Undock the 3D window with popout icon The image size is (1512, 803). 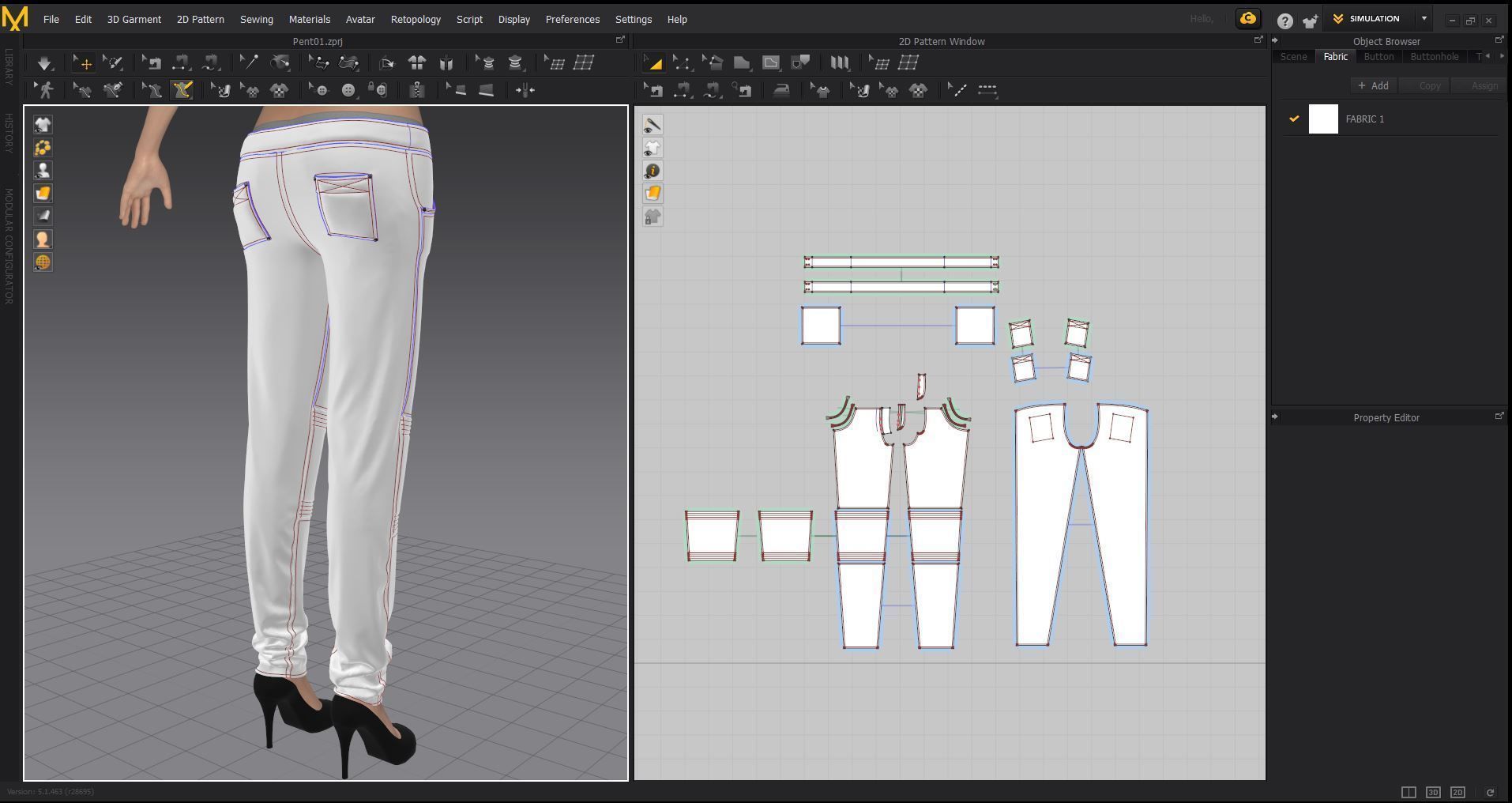click(x=620, y=40)
